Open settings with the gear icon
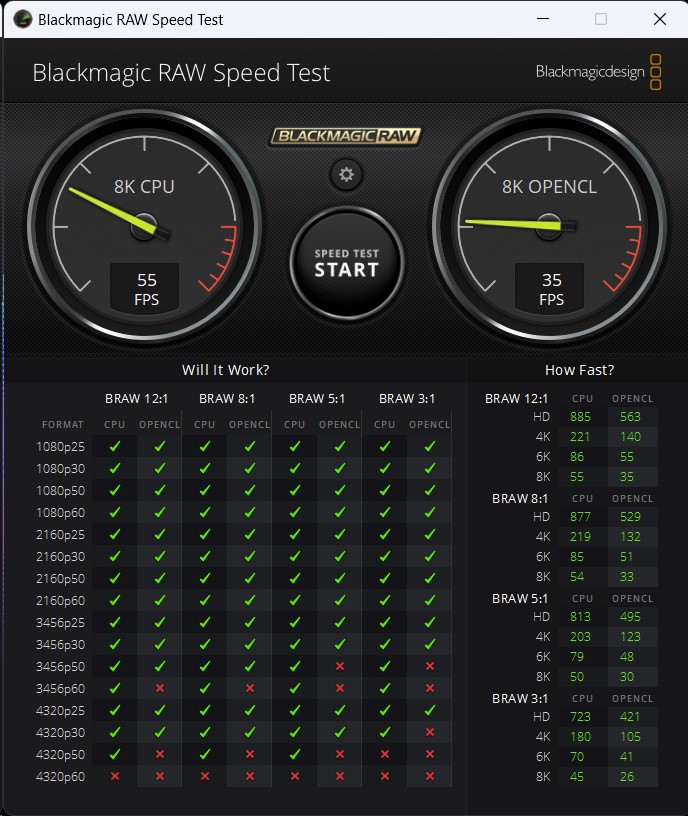Image resolution: width=688 pixels, height=816 pixels. point(346,174)
